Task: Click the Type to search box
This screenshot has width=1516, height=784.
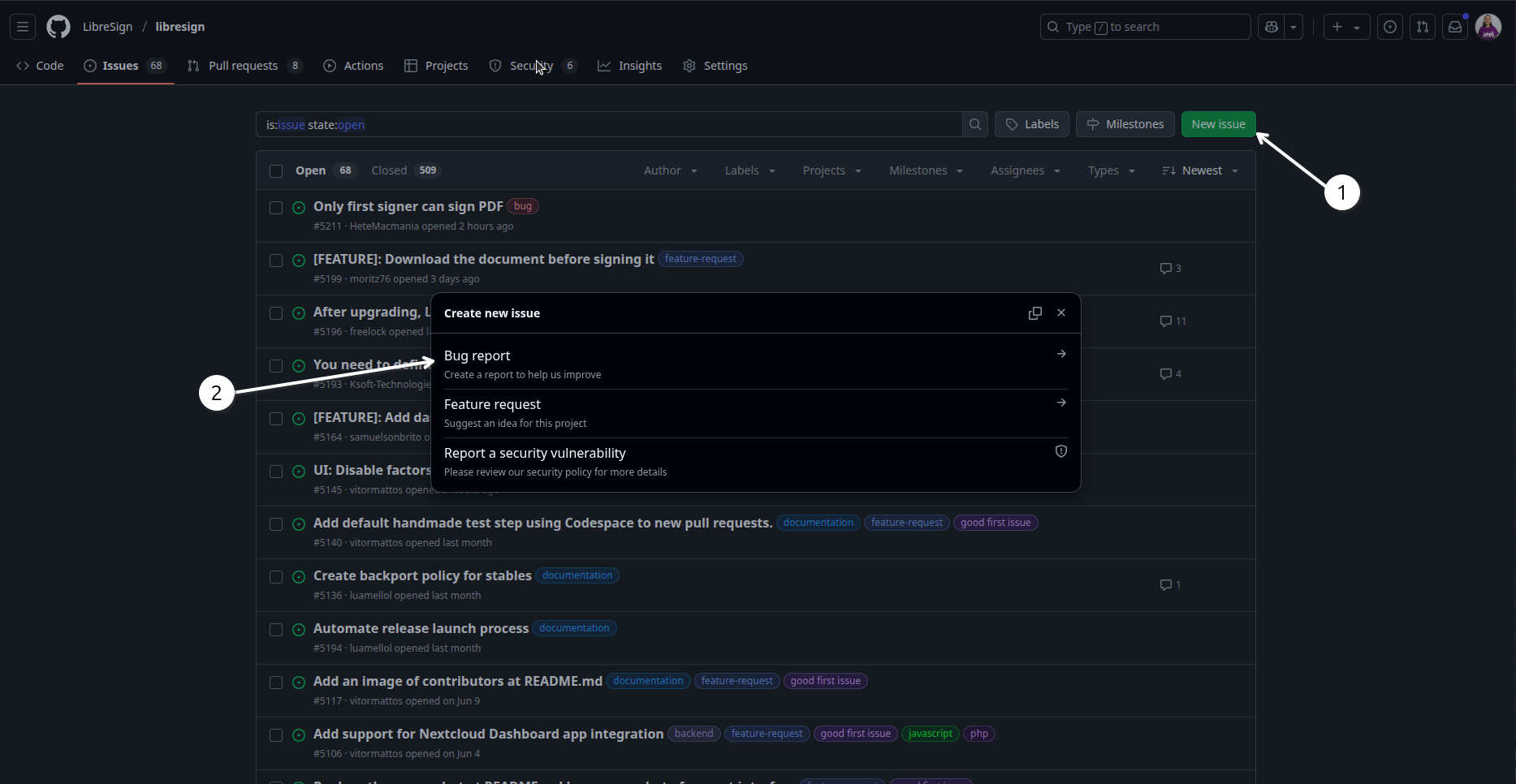Action: [1145, 27]
